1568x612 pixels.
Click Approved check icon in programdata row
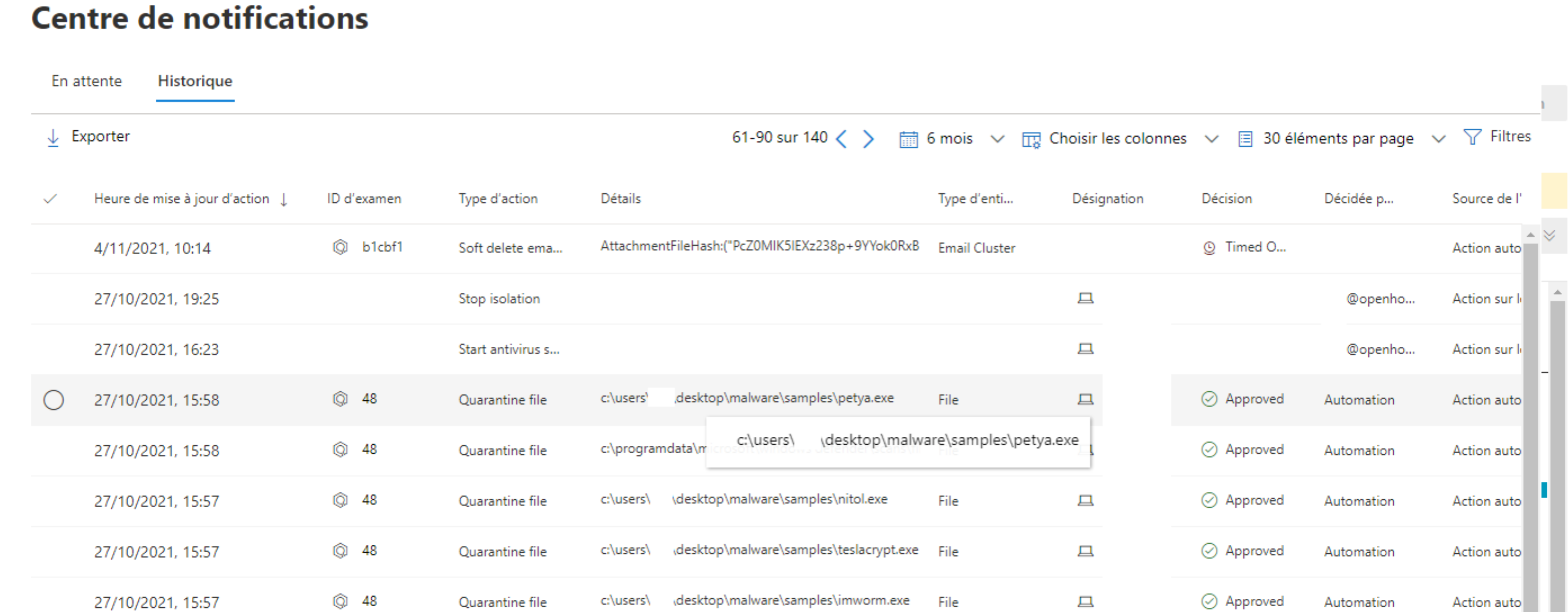coord(1209,449)
